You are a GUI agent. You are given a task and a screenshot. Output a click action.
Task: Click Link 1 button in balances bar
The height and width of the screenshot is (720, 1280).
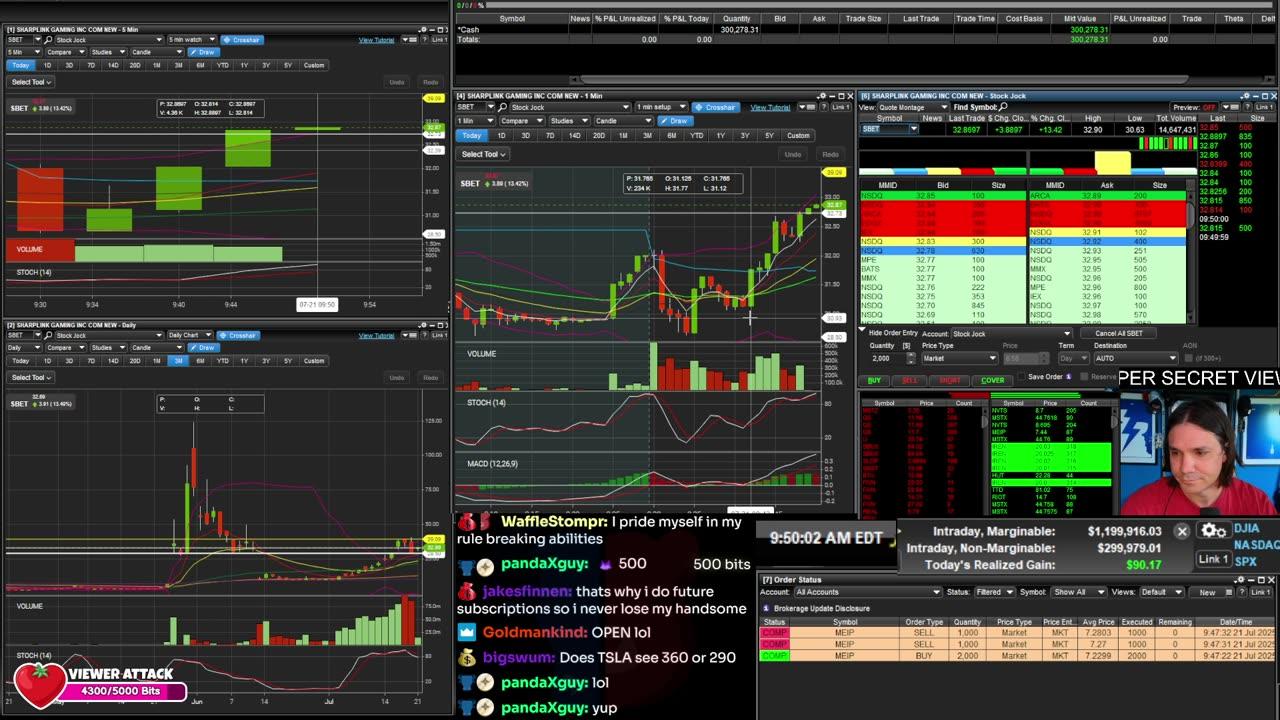pos(1213,559)
